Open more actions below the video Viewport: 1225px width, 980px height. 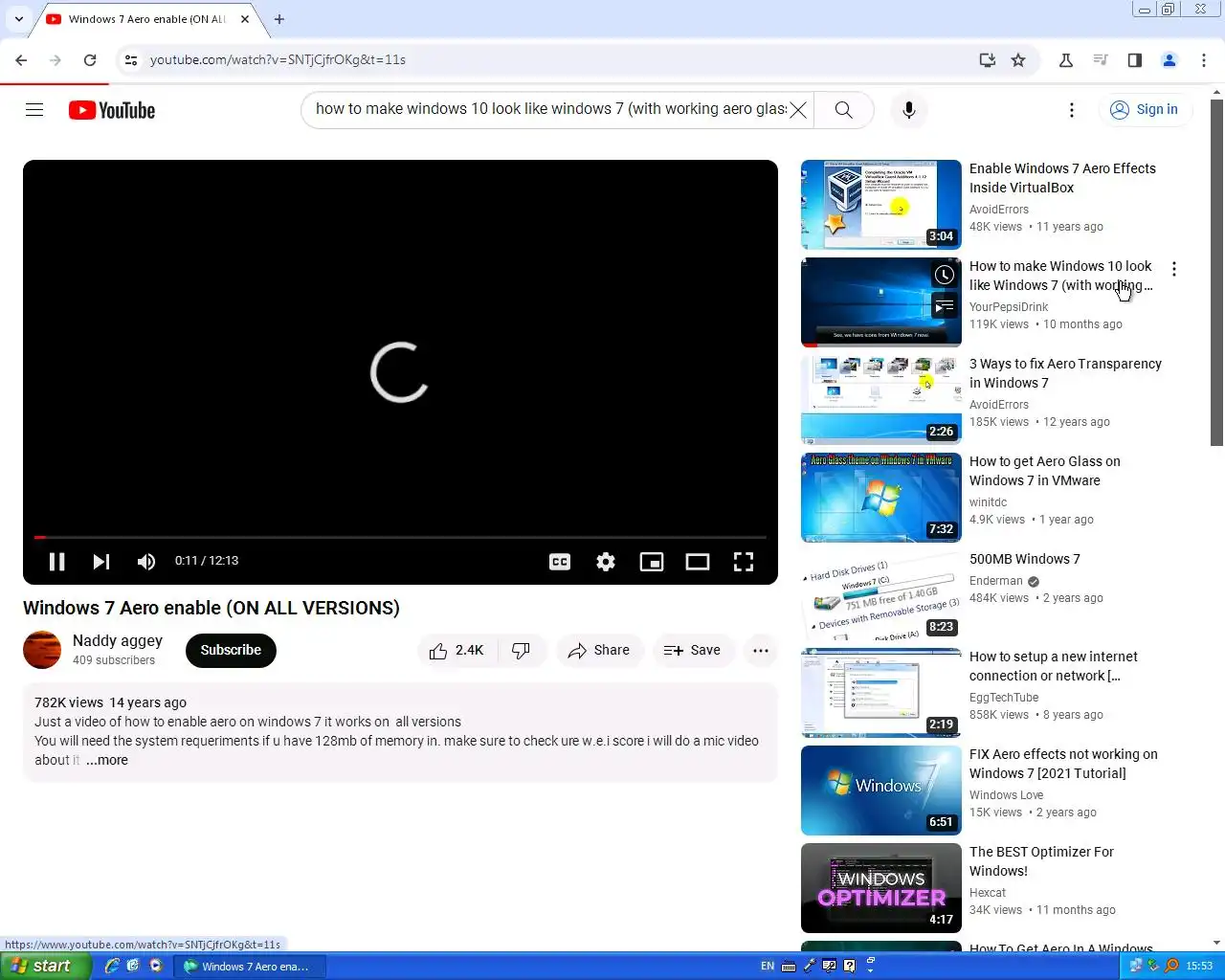(761, 651)
